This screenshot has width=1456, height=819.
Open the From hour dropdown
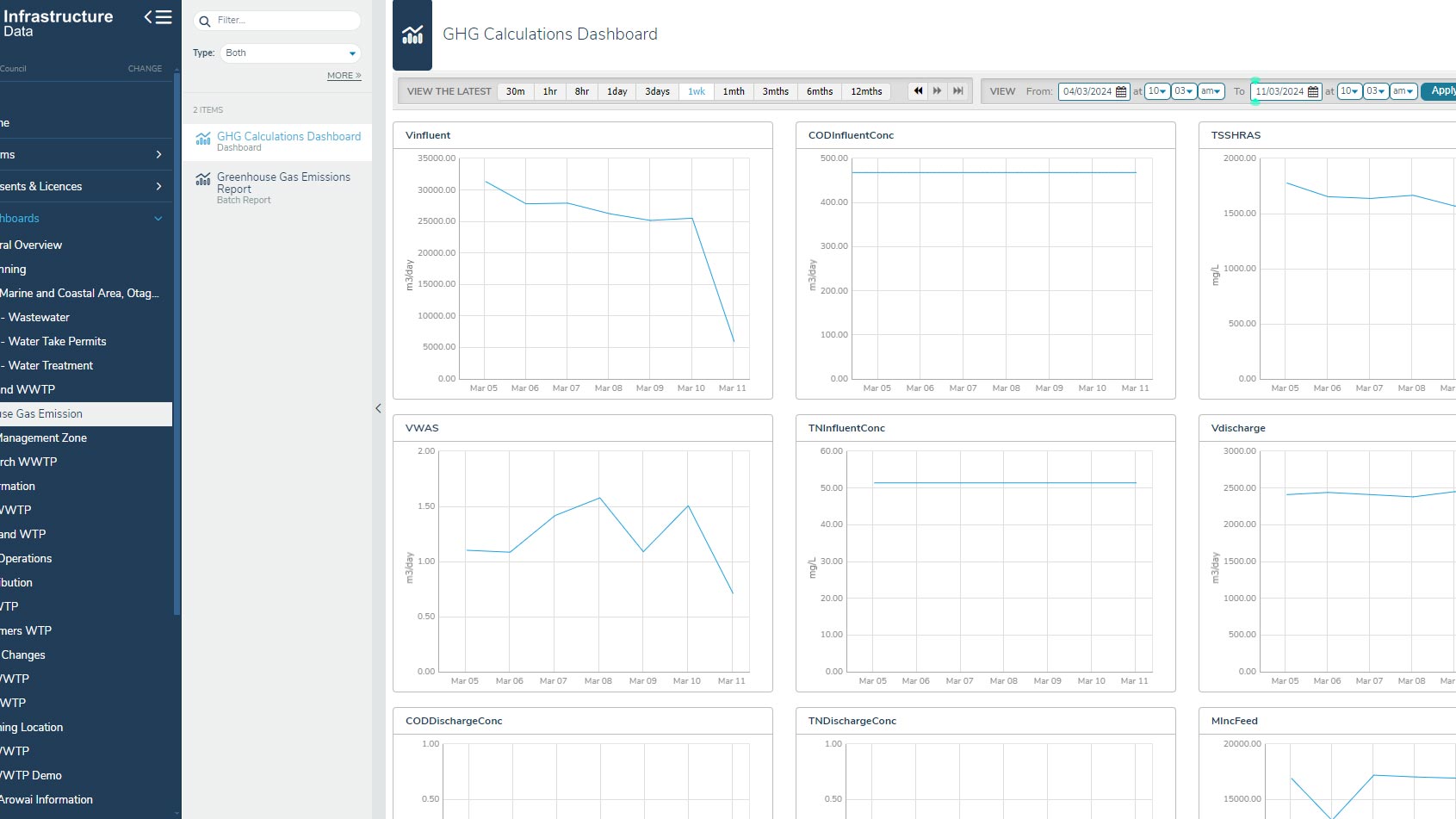point(1156,91)
